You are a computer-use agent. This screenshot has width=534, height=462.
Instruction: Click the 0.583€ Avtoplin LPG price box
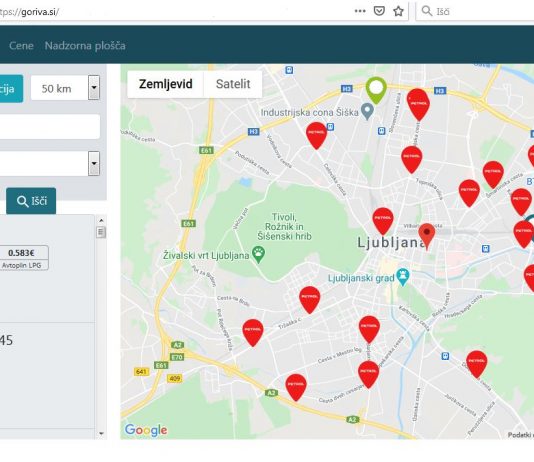pyautogui.click(x=21, y=258)
